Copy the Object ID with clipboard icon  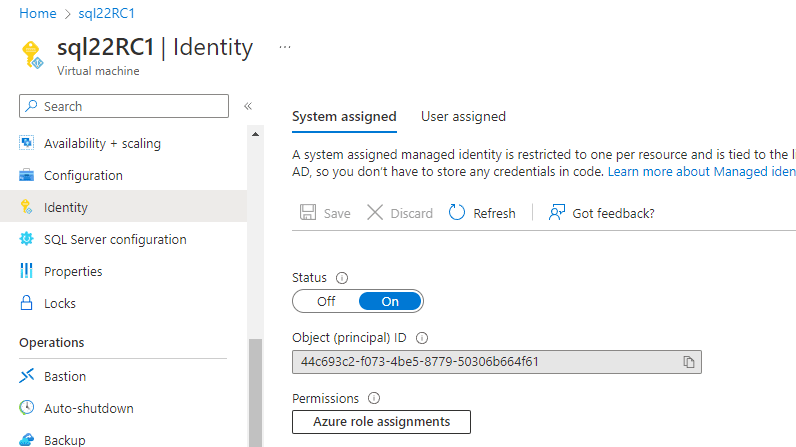[688, 362]
